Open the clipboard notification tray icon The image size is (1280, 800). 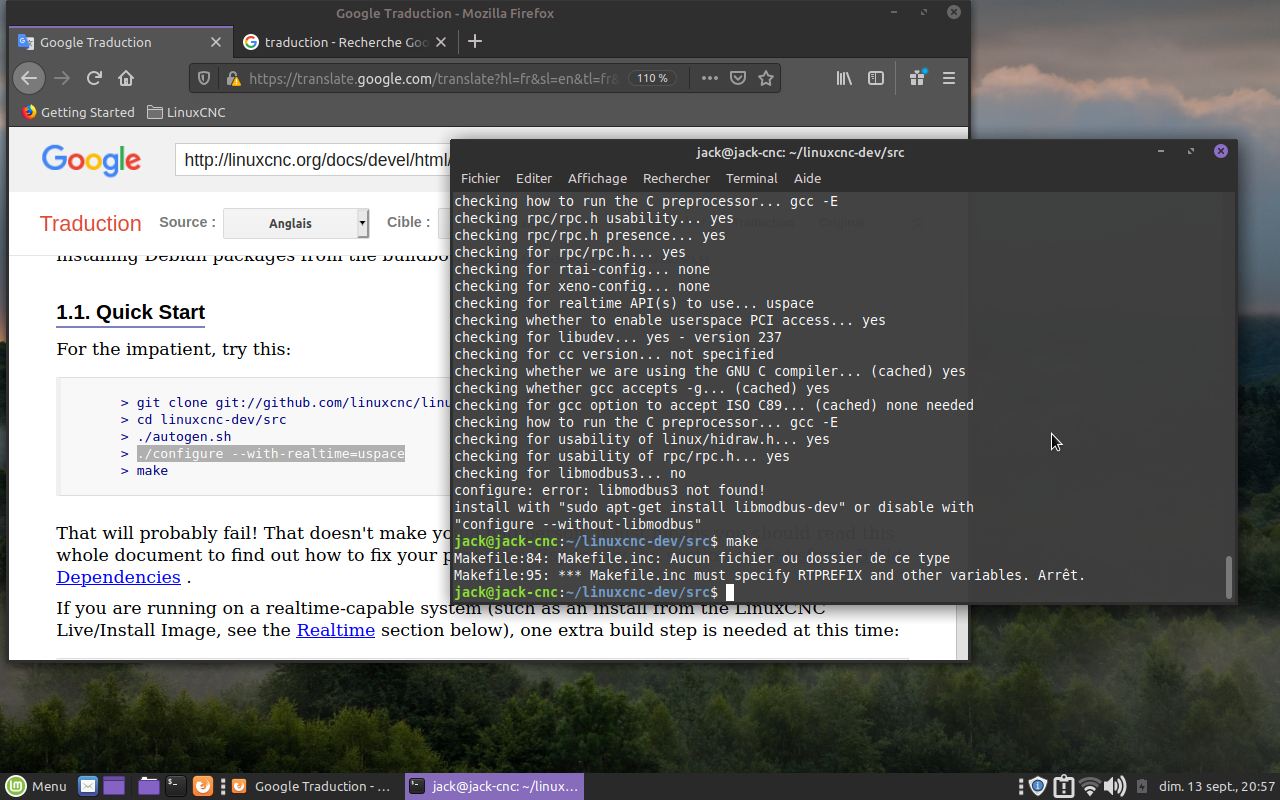coord(1064,786)
